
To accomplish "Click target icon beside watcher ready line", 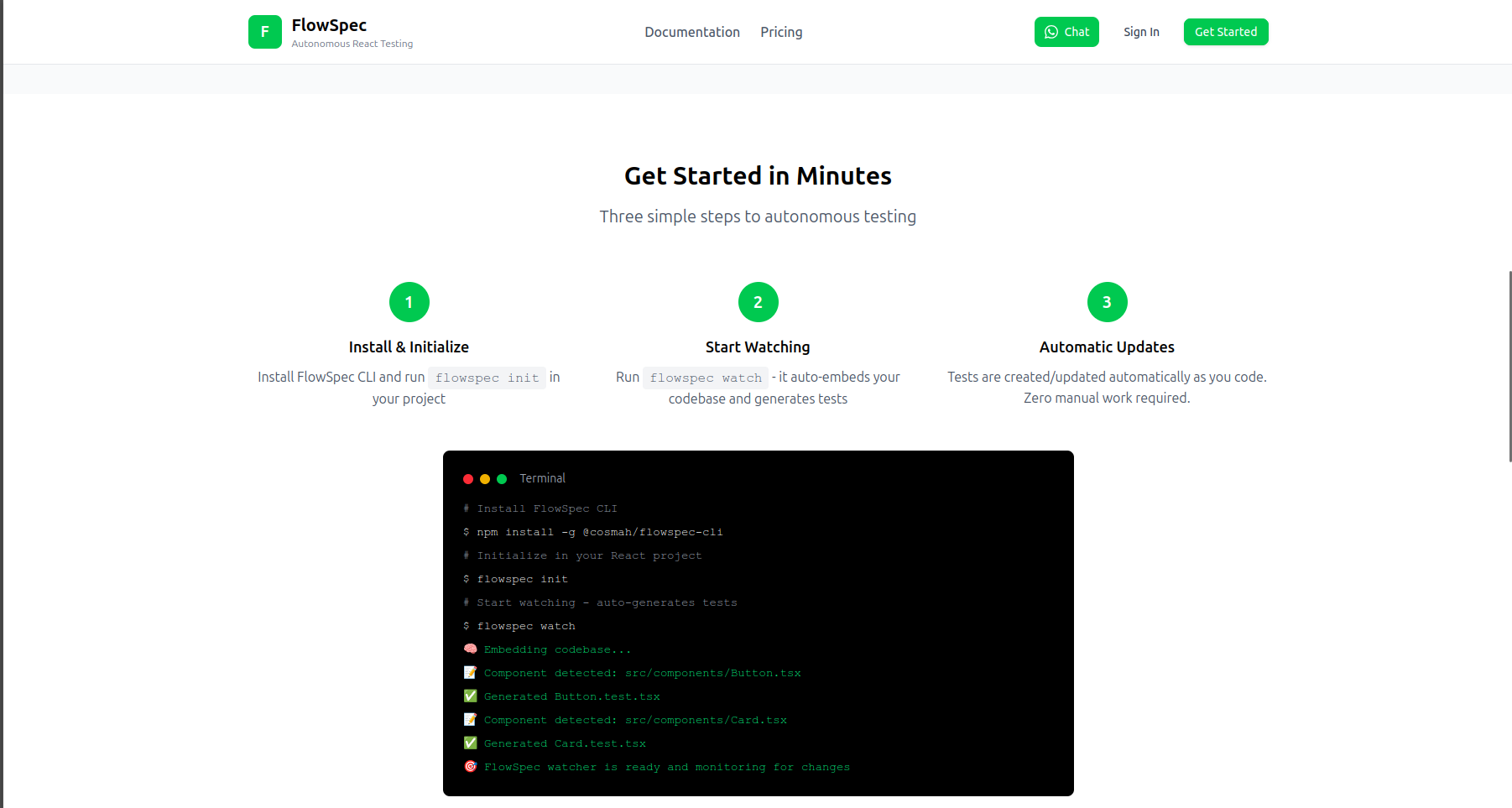I will click(x=471, y=767).
